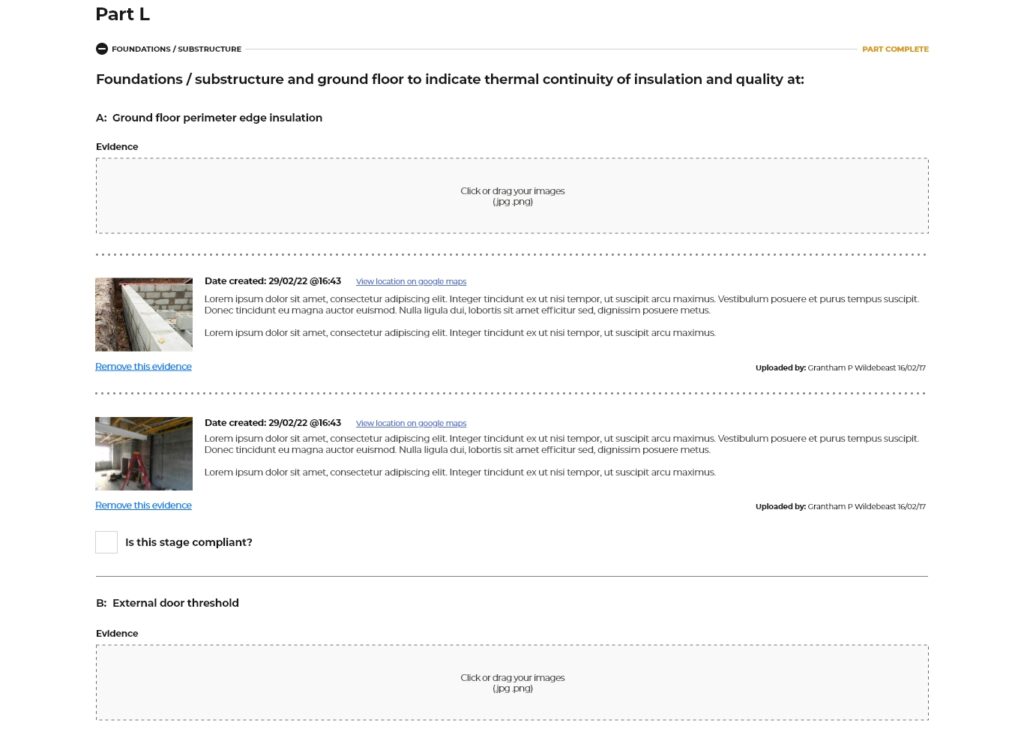Click the first 'Uploaded by' Grantham P Wildebeast text
Viewport: 1024px width, 729px height.
[840, 368]
